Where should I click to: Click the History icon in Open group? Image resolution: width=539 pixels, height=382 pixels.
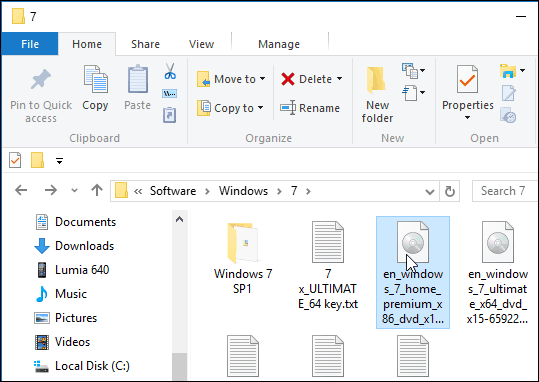[x=508, y=115]
